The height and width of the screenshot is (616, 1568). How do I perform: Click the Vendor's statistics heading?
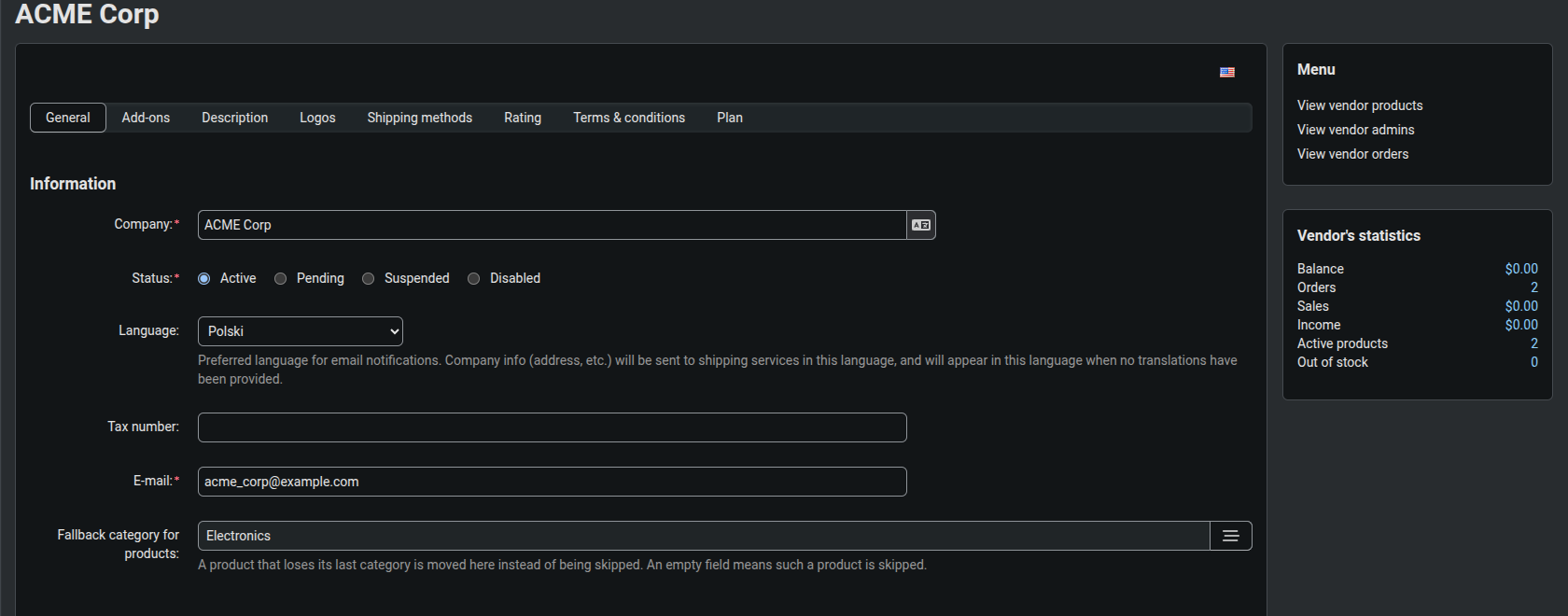pos(1359,236)
